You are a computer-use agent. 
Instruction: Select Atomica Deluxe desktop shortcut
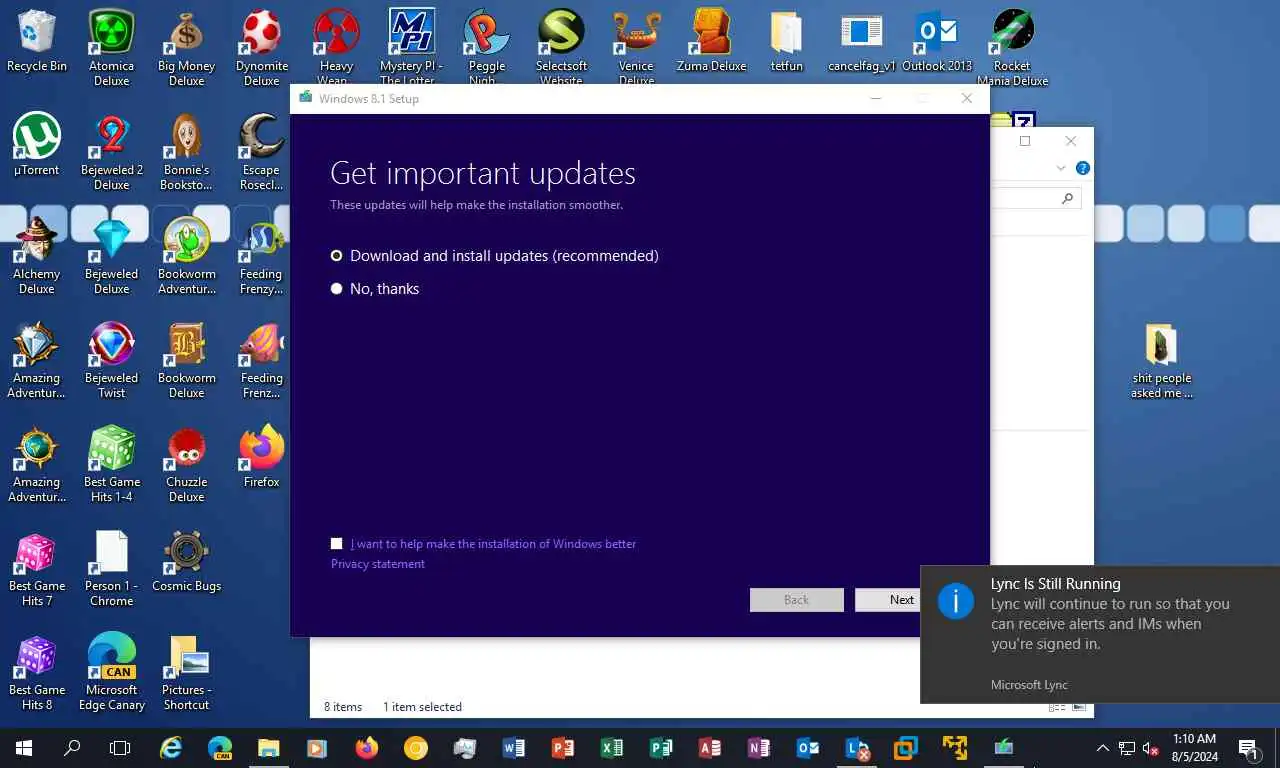pos(112,48)
